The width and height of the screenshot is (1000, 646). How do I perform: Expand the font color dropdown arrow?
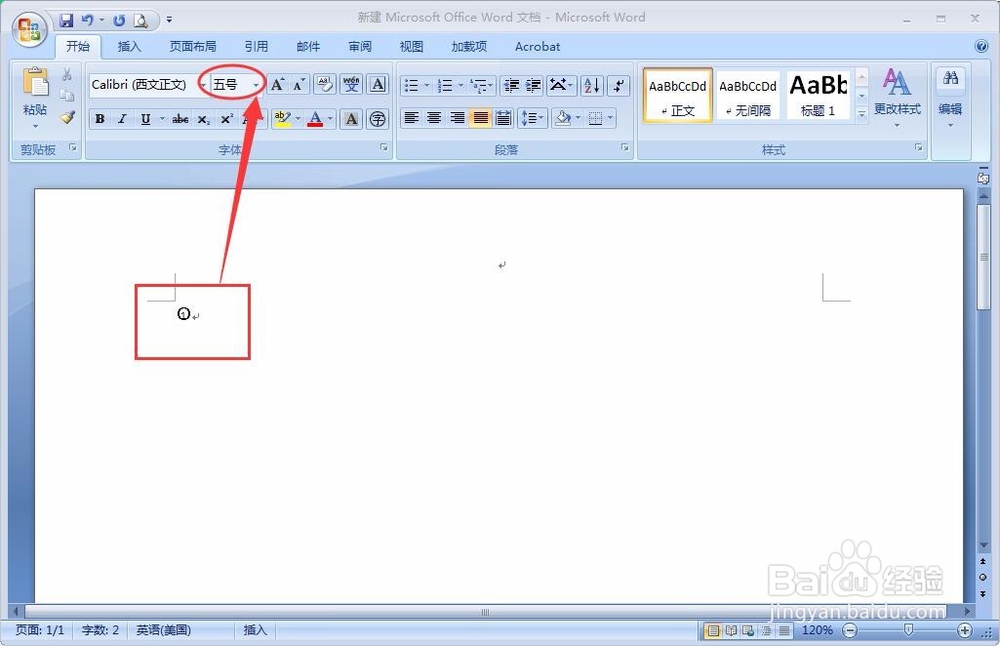click(x=329, y=118)
